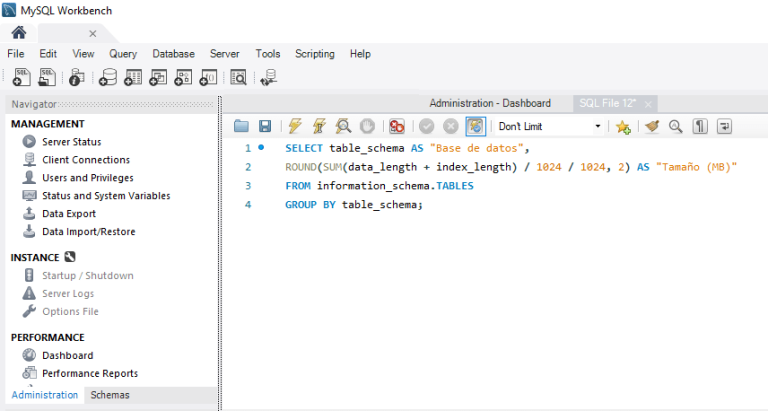This screenshot has width=768, height=411.
Task: Open the File menu
Action: point(16,54)
